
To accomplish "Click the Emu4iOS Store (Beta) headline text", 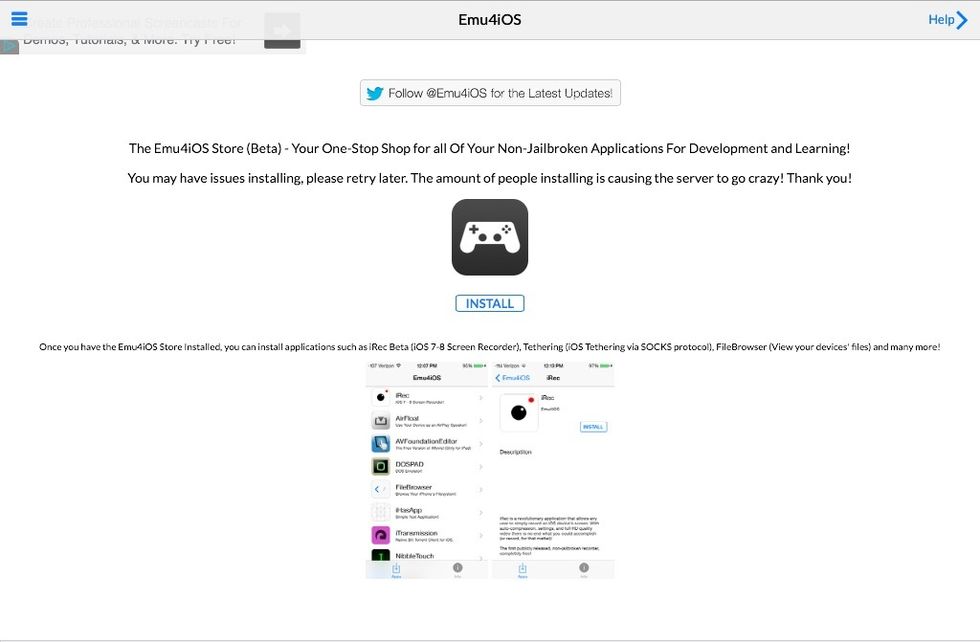I will [489, 148].
